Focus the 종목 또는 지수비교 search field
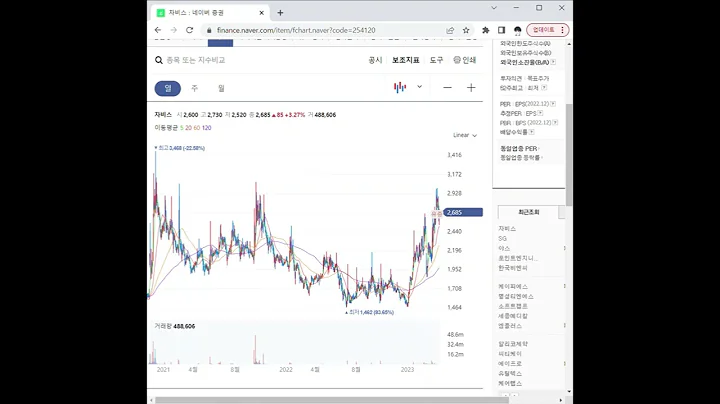The image size is (720, 404). pos(196,60)
